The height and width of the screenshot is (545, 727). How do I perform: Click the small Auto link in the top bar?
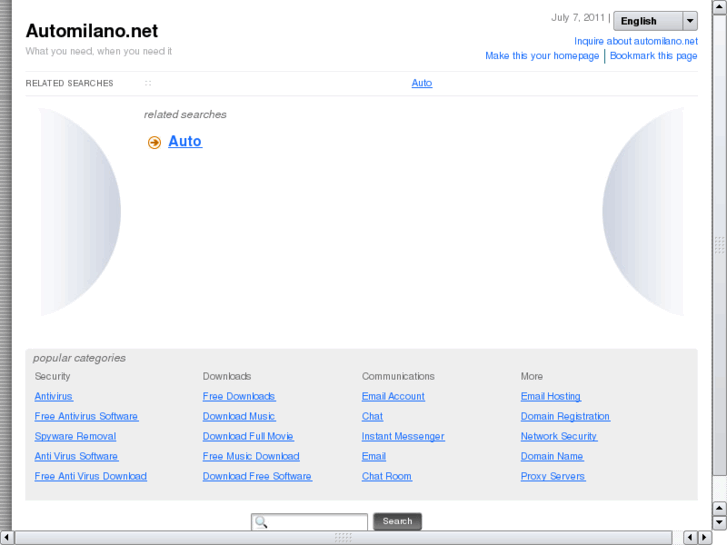[421, 83]
